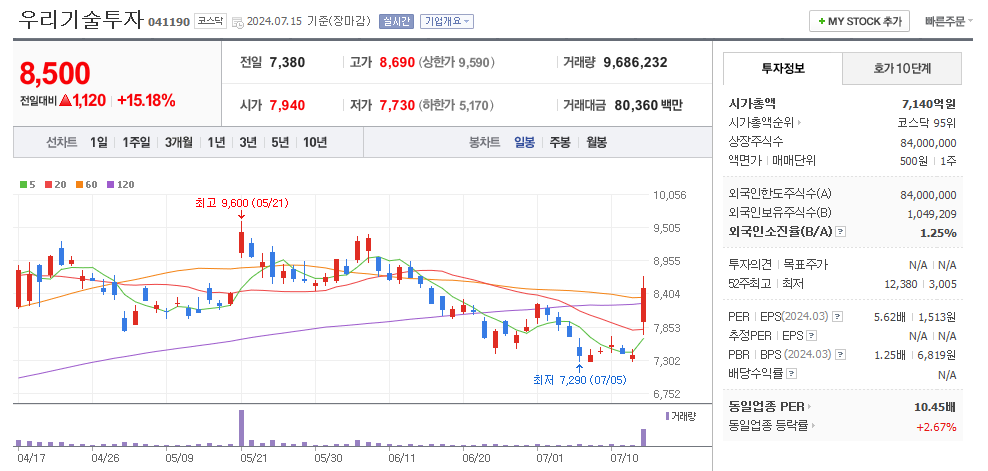
Task: Click the 우리기술투자 stock title
Action: click(x=81, y=20)
